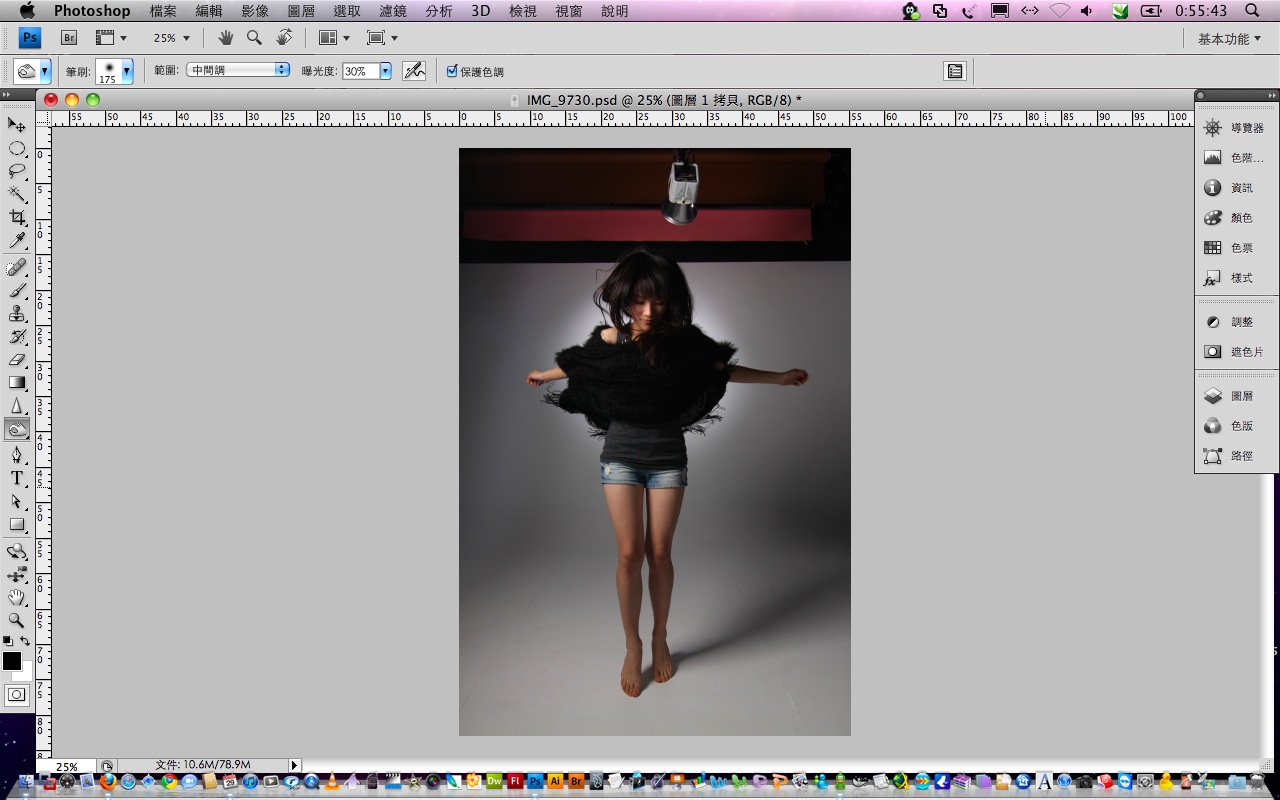
Task: Select the Gradient tool
Action: pos(17,382)
